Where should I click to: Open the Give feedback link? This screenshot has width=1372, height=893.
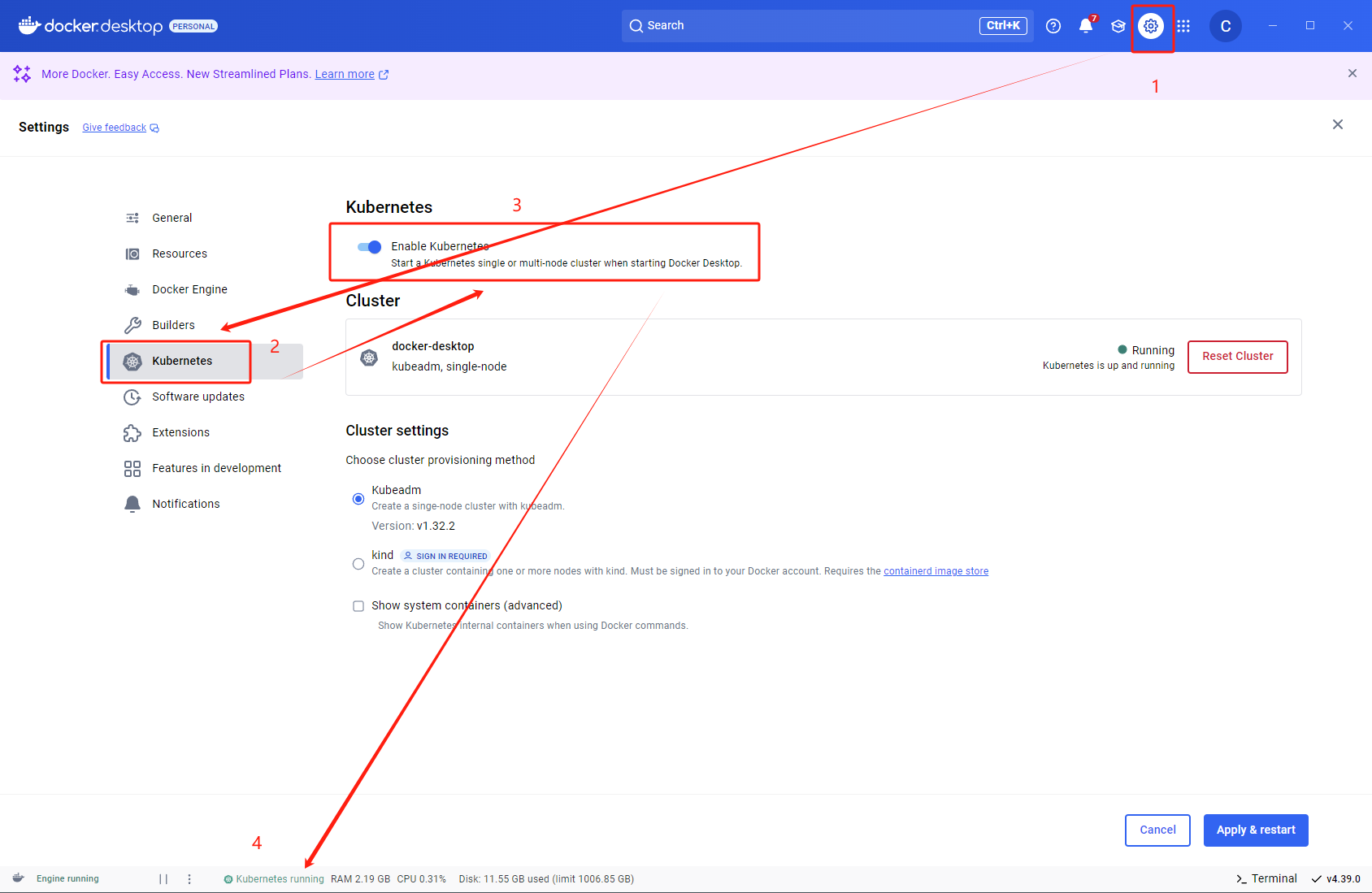point(115,128)
